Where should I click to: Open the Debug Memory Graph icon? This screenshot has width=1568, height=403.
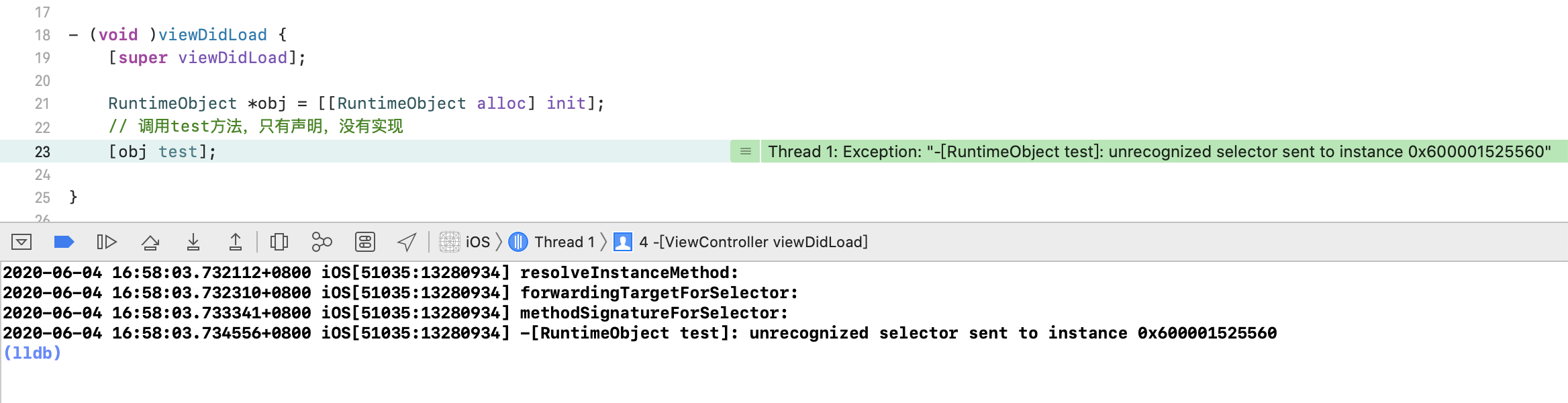coord(322,242)
